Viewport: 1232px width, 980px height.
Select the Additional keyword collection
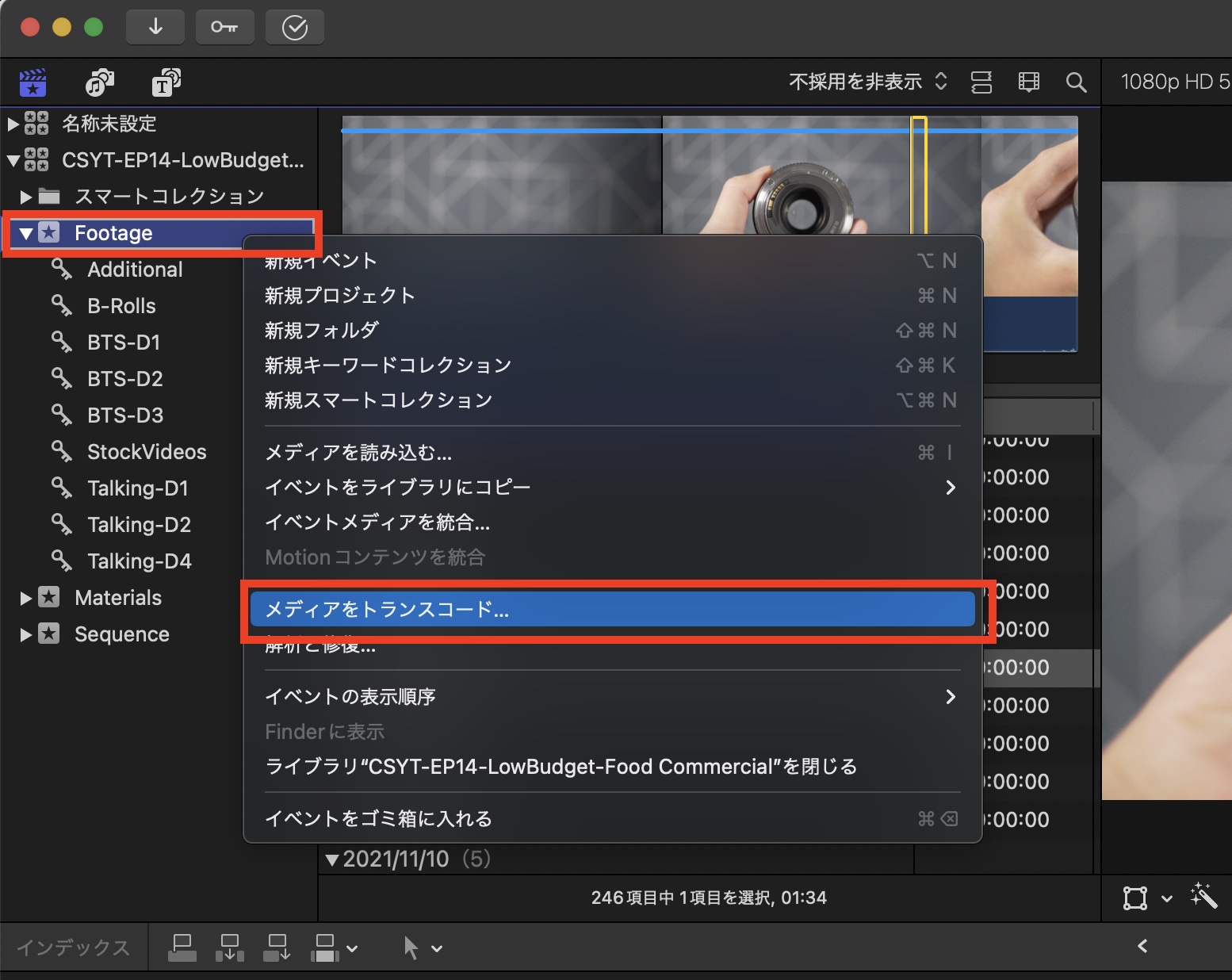135,270
